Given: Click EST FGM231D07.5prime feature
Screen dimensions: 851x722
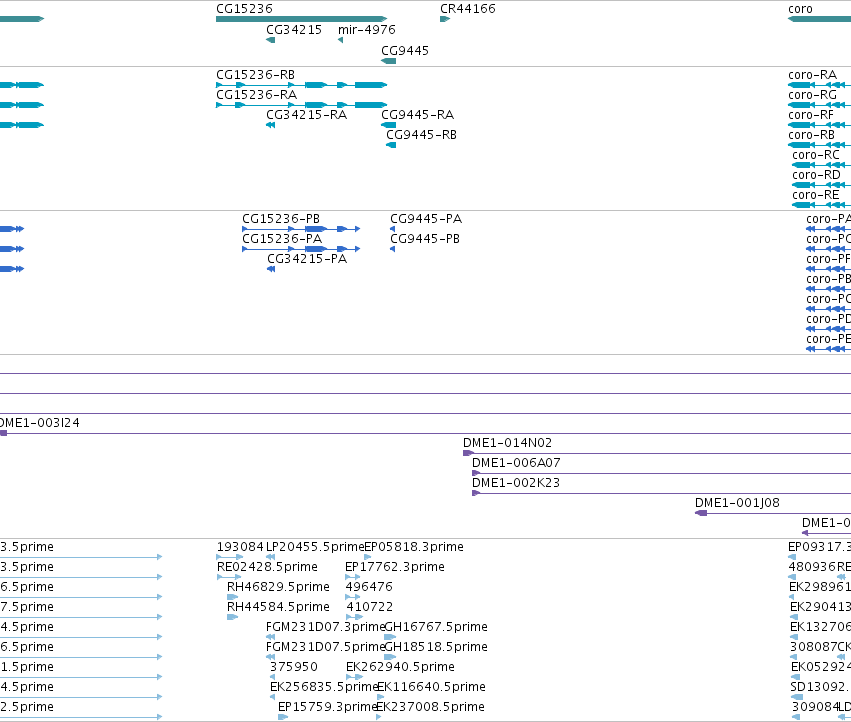Looking at the screenshot, I should tap(270, 657).
